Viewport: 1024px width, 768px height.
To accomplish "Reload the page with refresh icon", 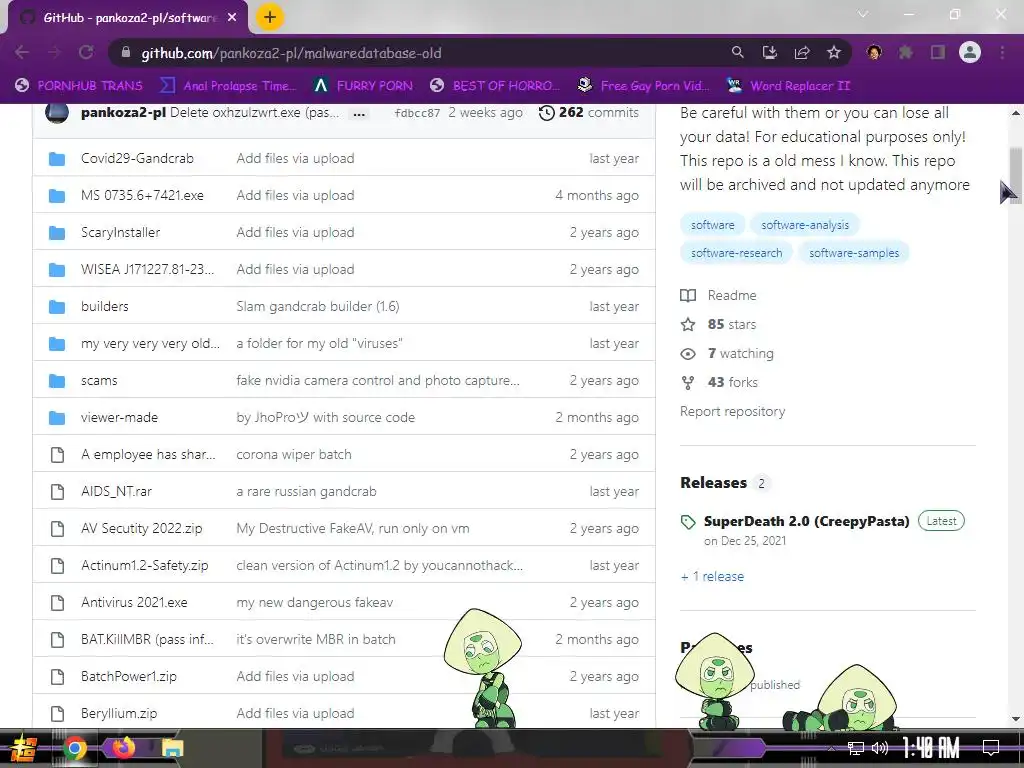I will 86,53.
